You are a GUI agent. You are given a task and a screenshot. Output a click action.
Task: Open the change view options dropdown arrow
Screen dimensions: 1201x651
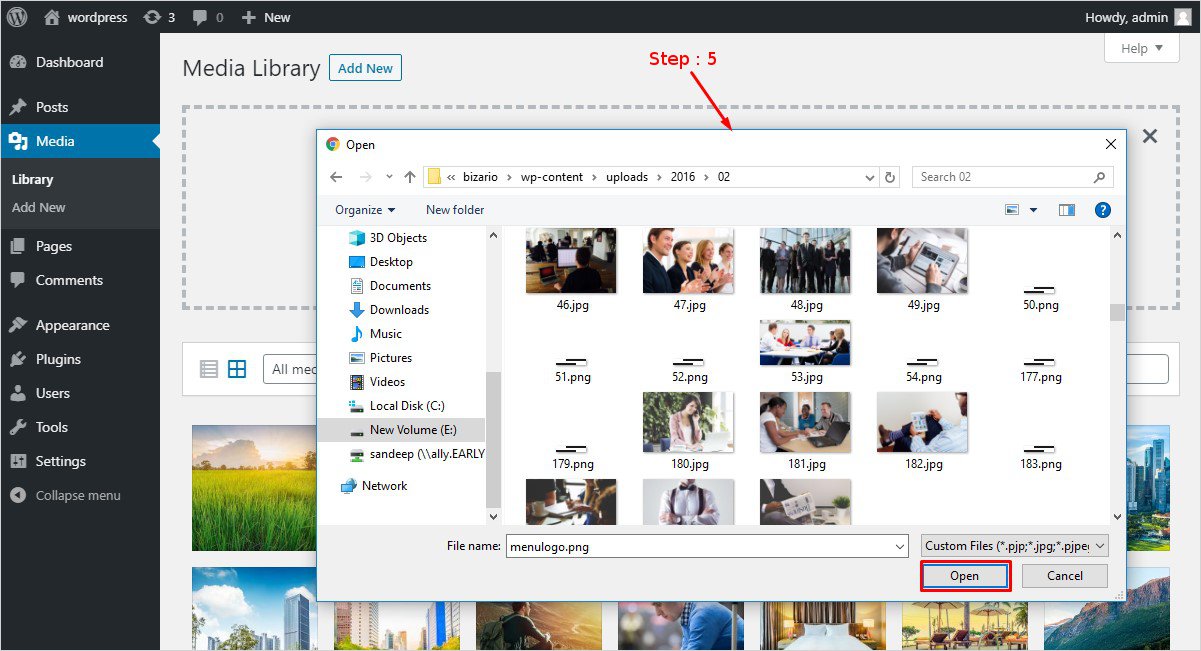[x=1033, y=210]
